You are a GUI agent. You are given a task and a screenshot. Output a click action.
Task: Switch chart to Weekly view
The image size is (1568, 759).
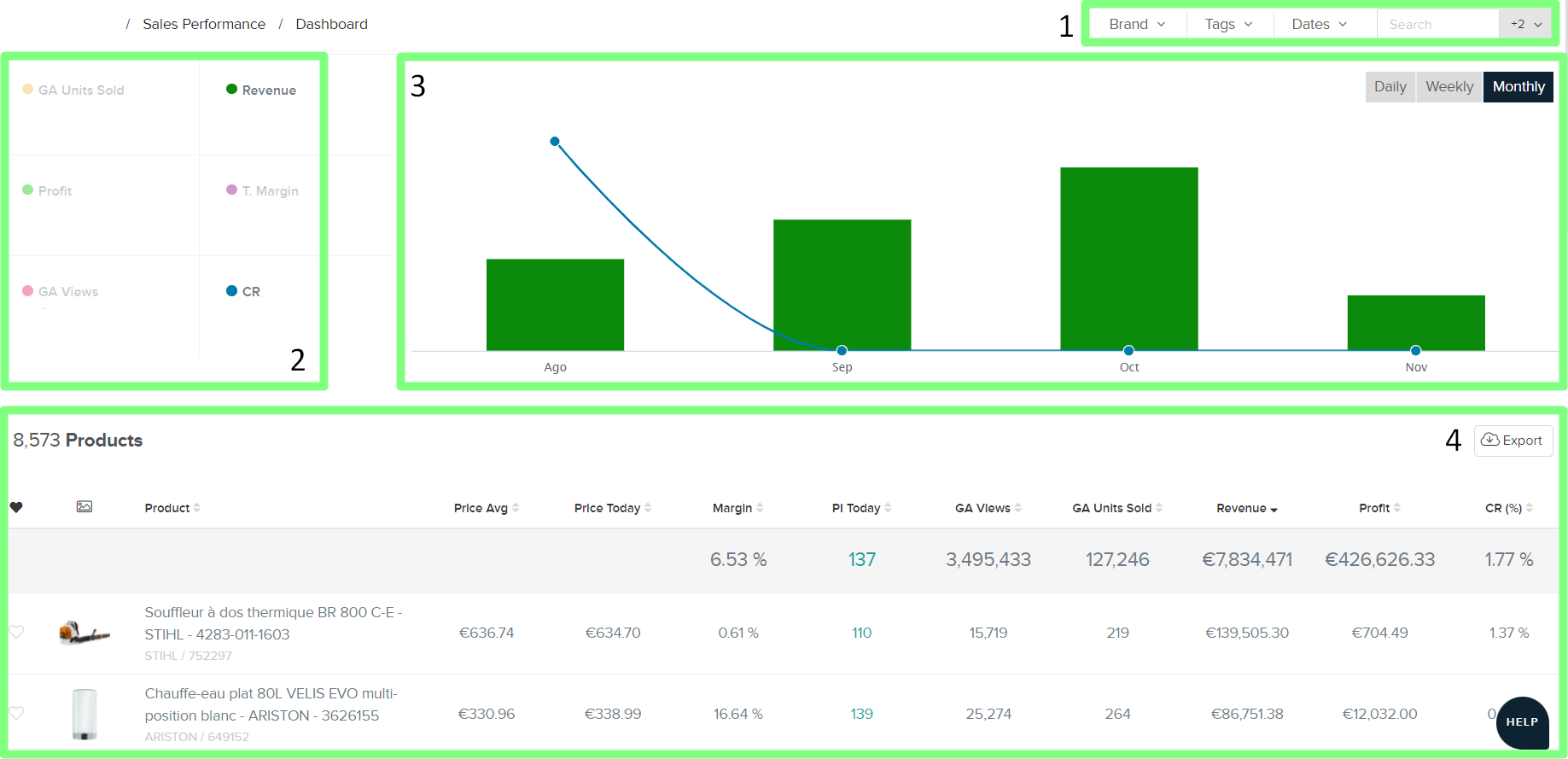click(1449, 87)
